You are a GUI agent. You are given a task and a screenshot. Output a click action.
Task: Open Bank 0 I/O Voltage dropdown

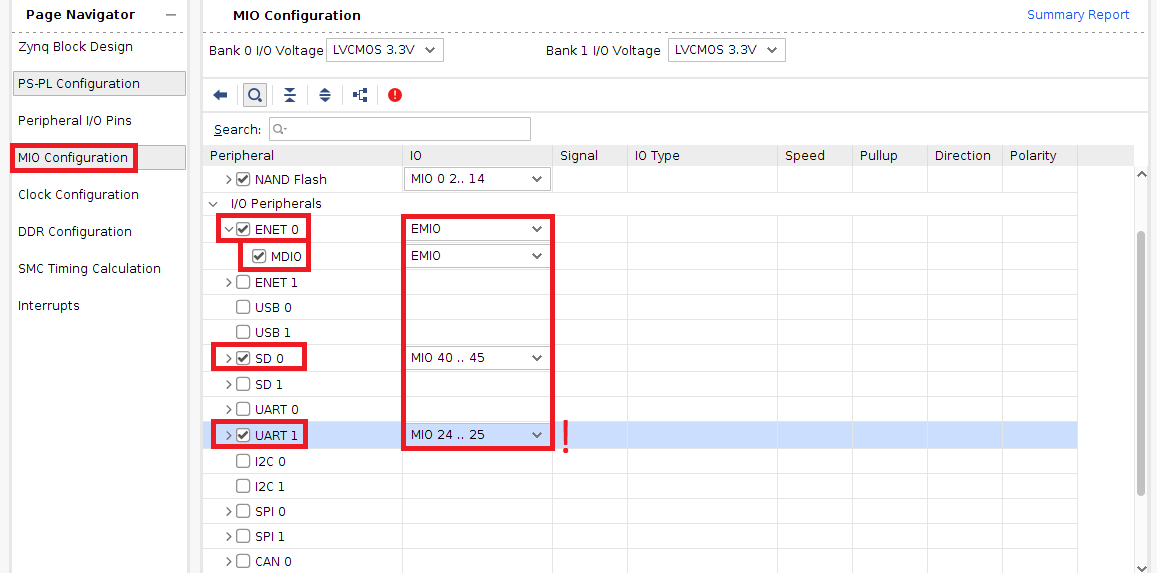pyautogui.click(x=384, y=50)
